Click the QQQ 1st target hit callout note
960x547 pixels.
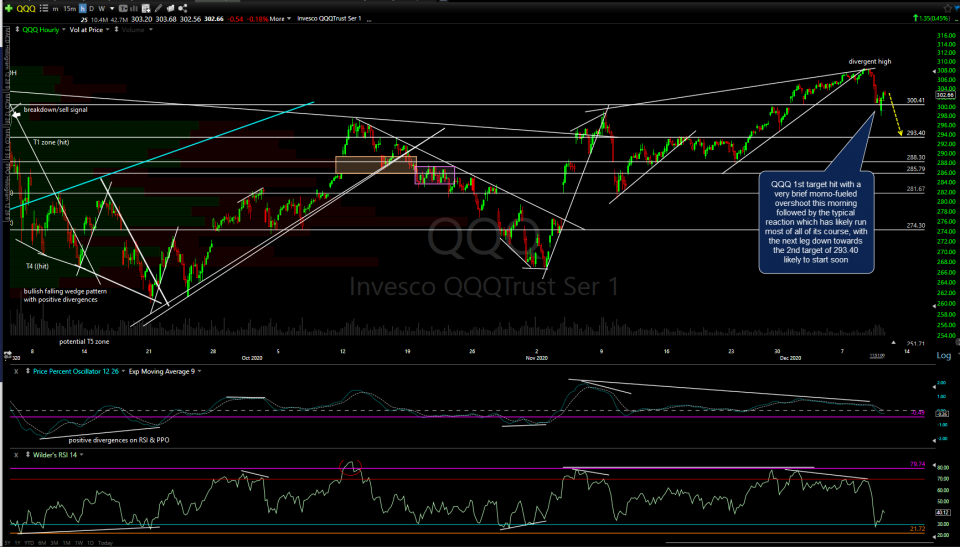(x=816, y=222)
